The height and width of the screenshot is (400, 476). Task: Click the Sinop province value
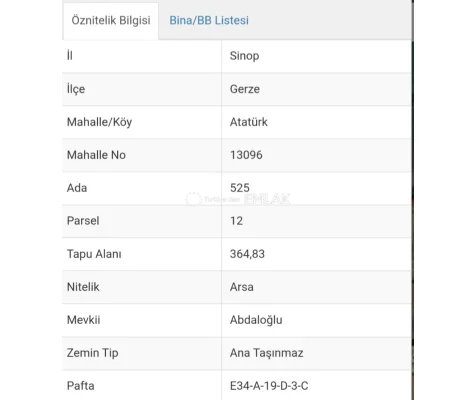(244, 56)
